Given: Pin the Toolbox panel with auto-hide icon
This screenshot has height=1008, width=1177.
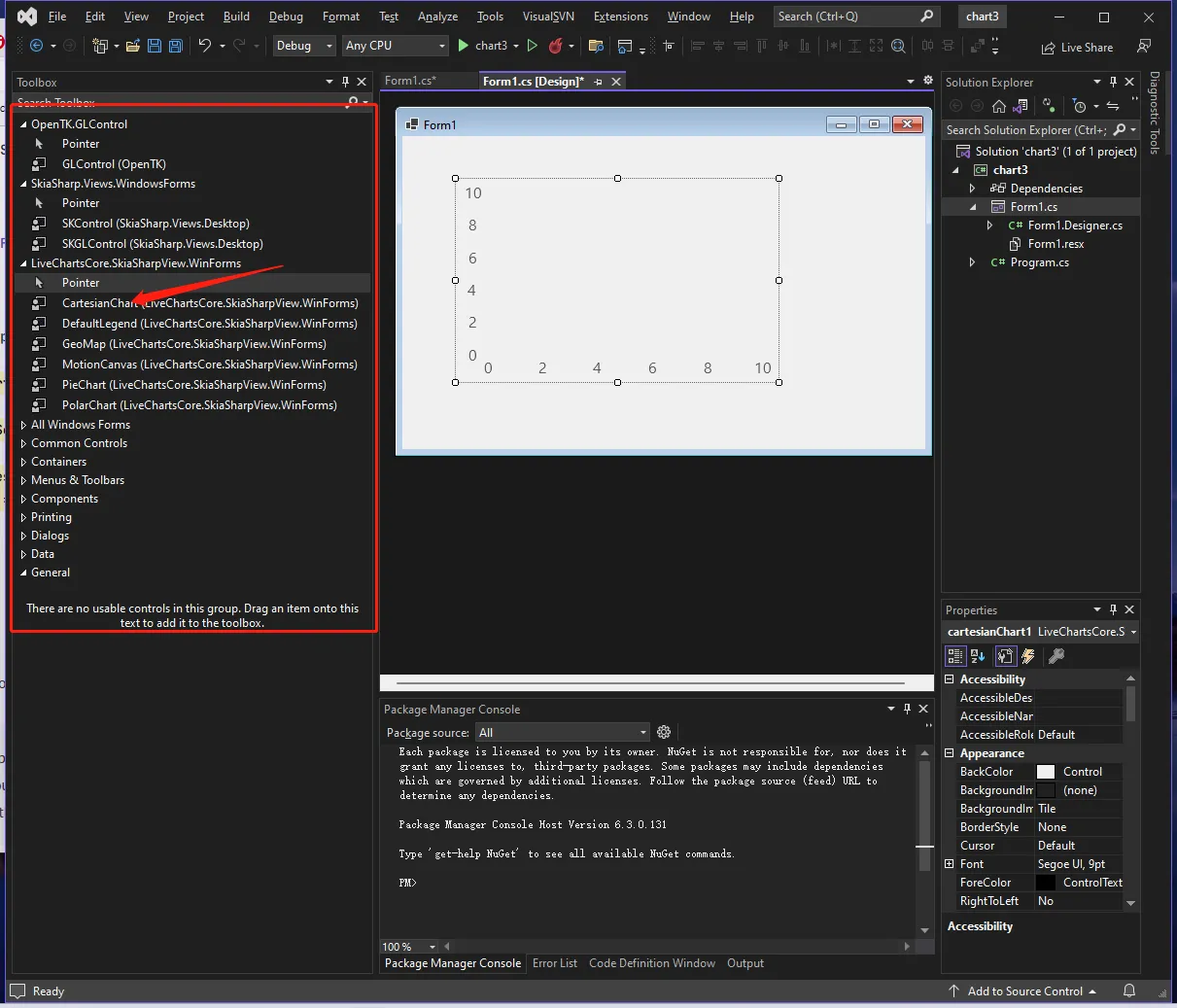Looking at the screenshot, I should pos(345,82).
